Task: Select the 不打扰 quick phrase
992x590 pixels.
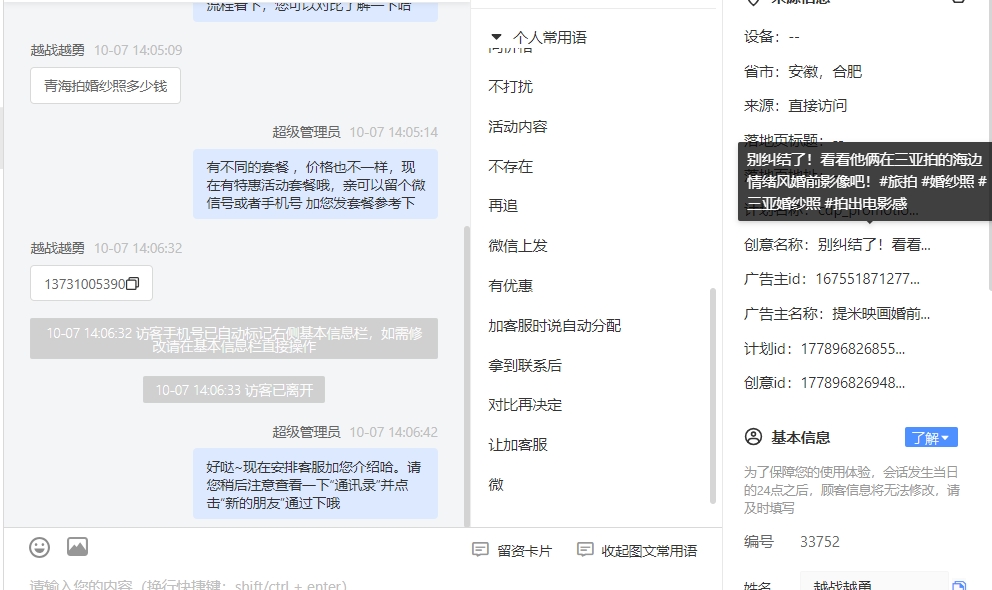Action: 511,87
